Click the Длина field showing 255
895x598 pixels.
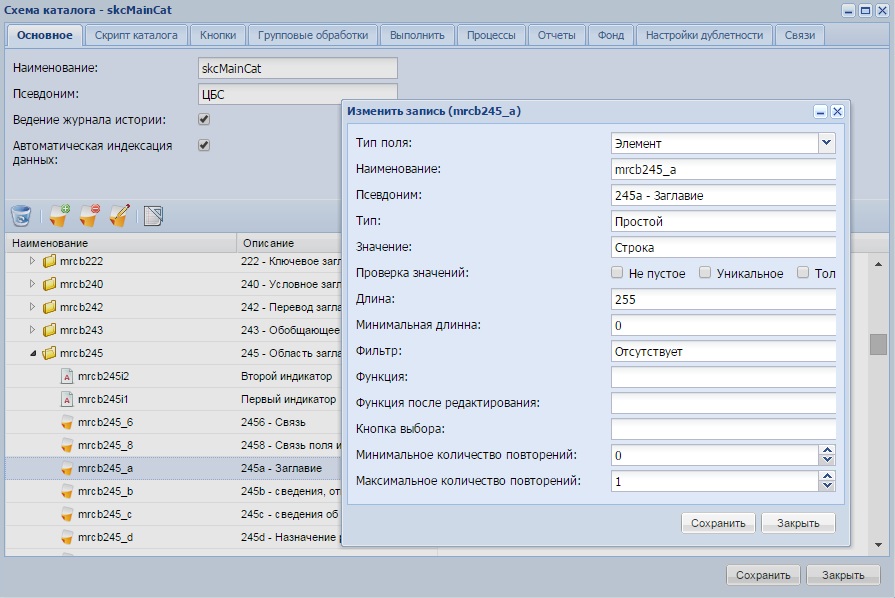[x=723, y=300]
